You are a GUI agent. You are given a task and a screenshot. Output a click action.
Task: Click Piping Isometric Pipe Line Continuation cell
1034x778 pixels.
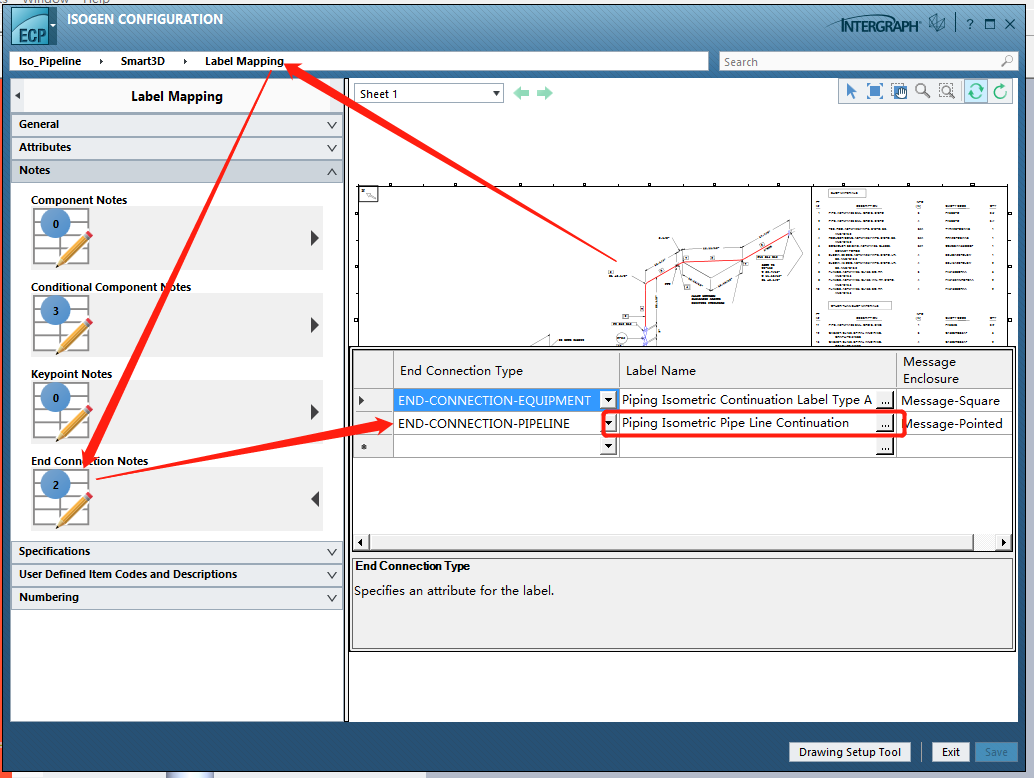[x=748, y=423]
